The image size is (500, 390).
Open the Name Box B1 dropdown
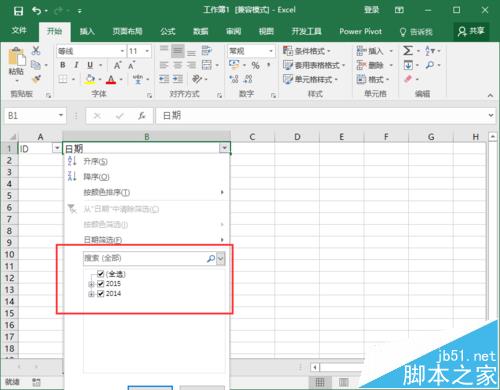(61, 115)
